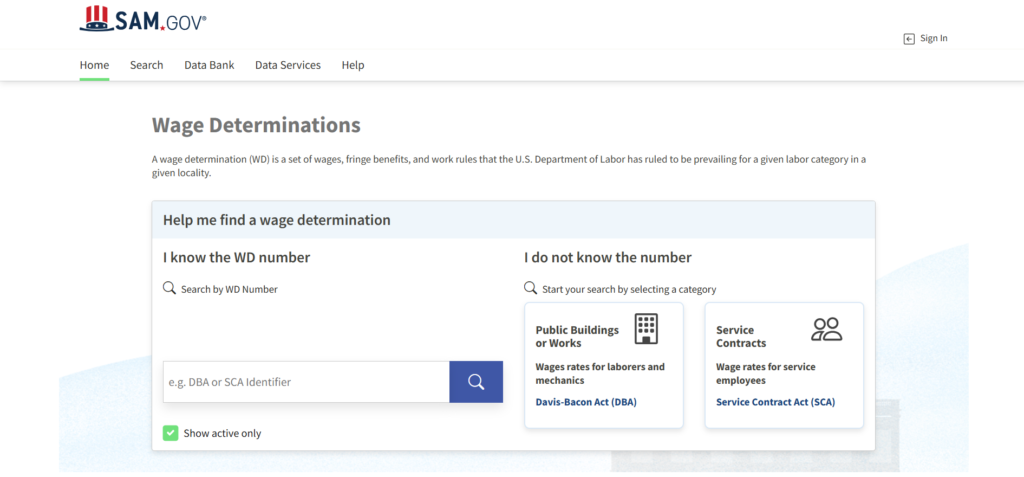Click the Sign In arrow icon
Viewport: 1024px width, 477px height.
point(909,39)
